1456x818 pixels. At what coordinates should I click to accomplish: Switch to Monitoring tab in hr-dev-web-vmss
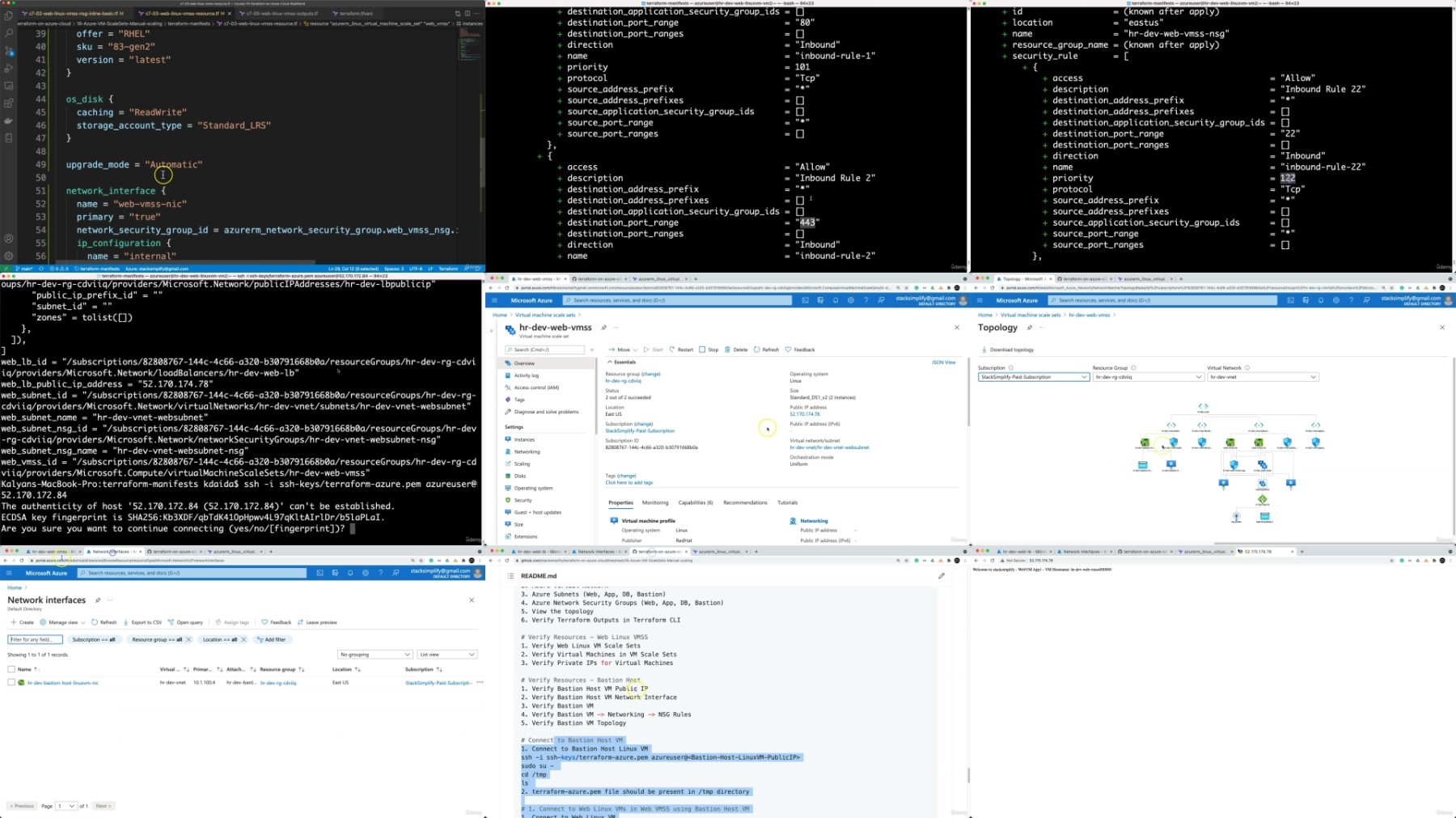[655, 502]
